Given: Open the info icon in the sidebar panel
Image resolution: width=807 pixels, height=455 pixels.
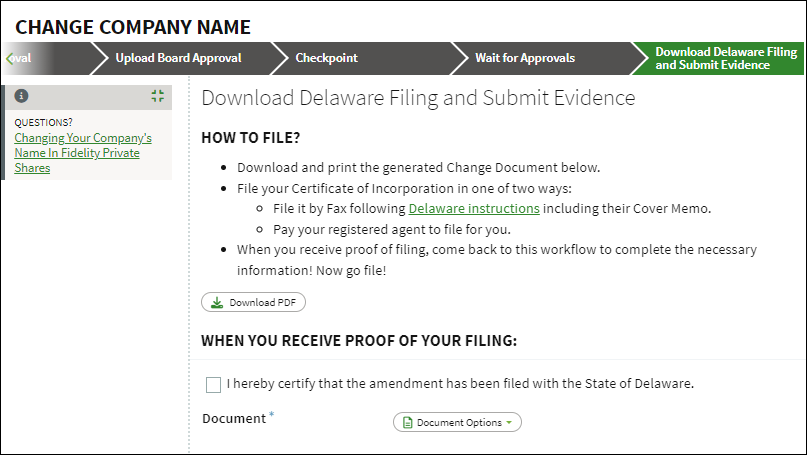Looking at the screenshot, I should pyautogui.click(x=21, y=96).
